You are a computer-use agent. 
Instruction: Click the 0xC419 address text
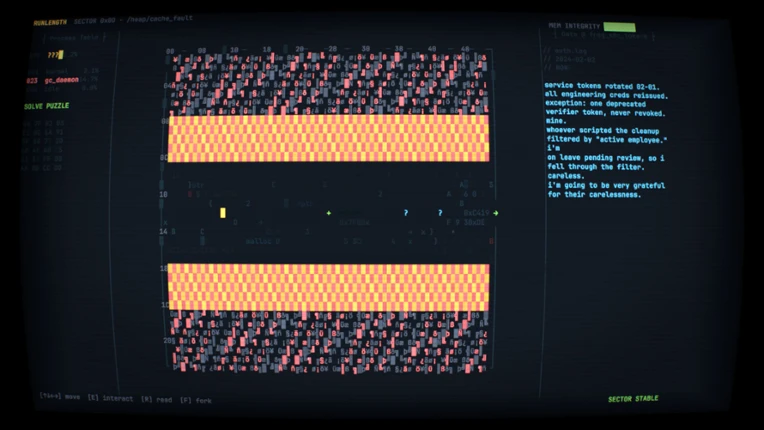click(x=476, y=213)
